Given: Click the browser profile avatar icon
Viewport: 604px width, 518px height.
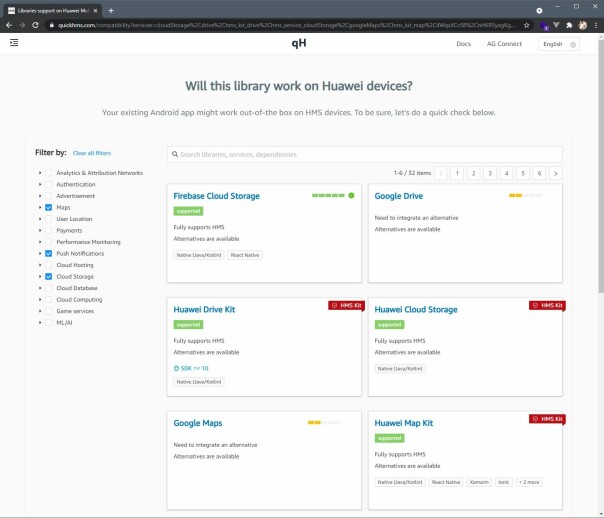Looking at the screenshot, I should 583,25.
